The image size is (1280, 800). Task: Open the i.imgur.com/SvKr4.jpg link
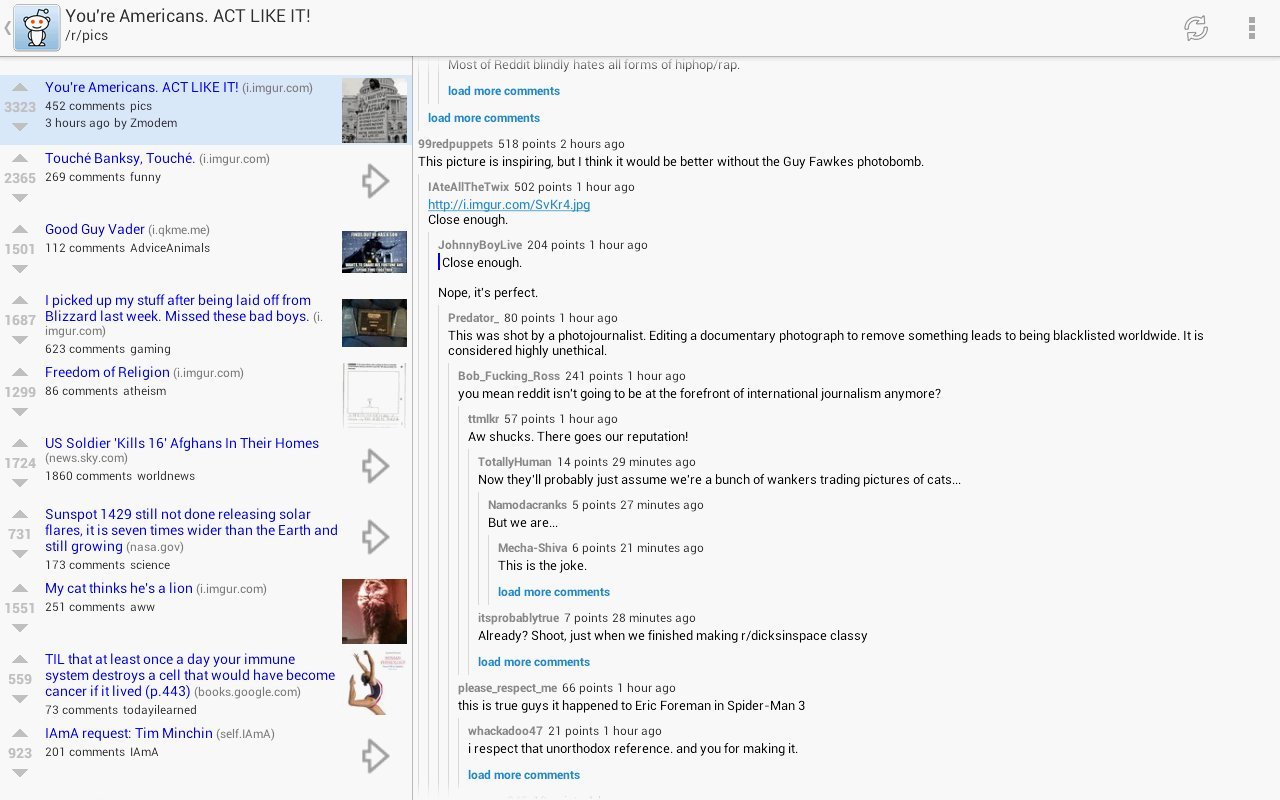[509, 205]
